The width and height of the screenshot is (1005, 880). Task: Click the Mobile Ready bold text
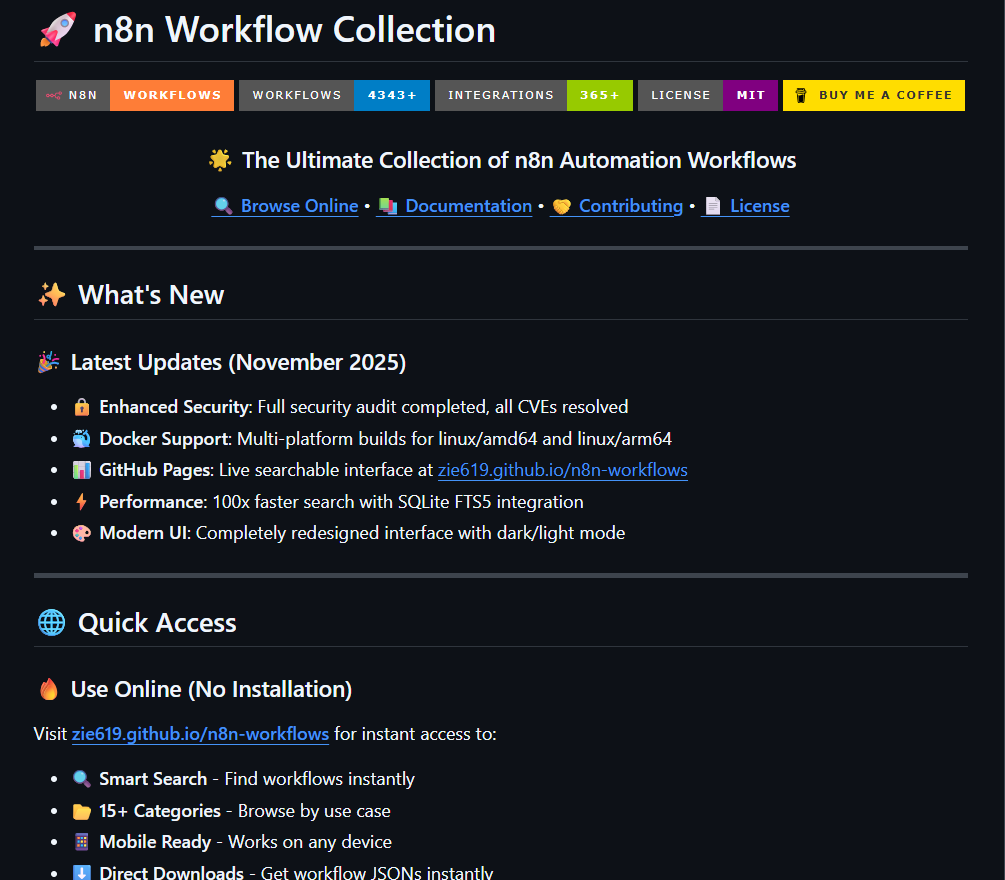click(x=155, y=842)
